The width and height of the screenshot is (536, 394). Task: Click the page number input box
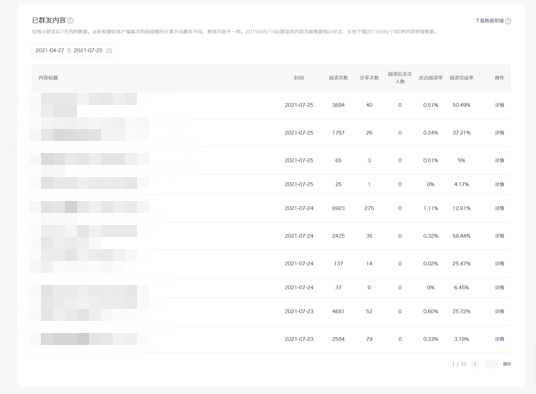click(x=492, y=364)
